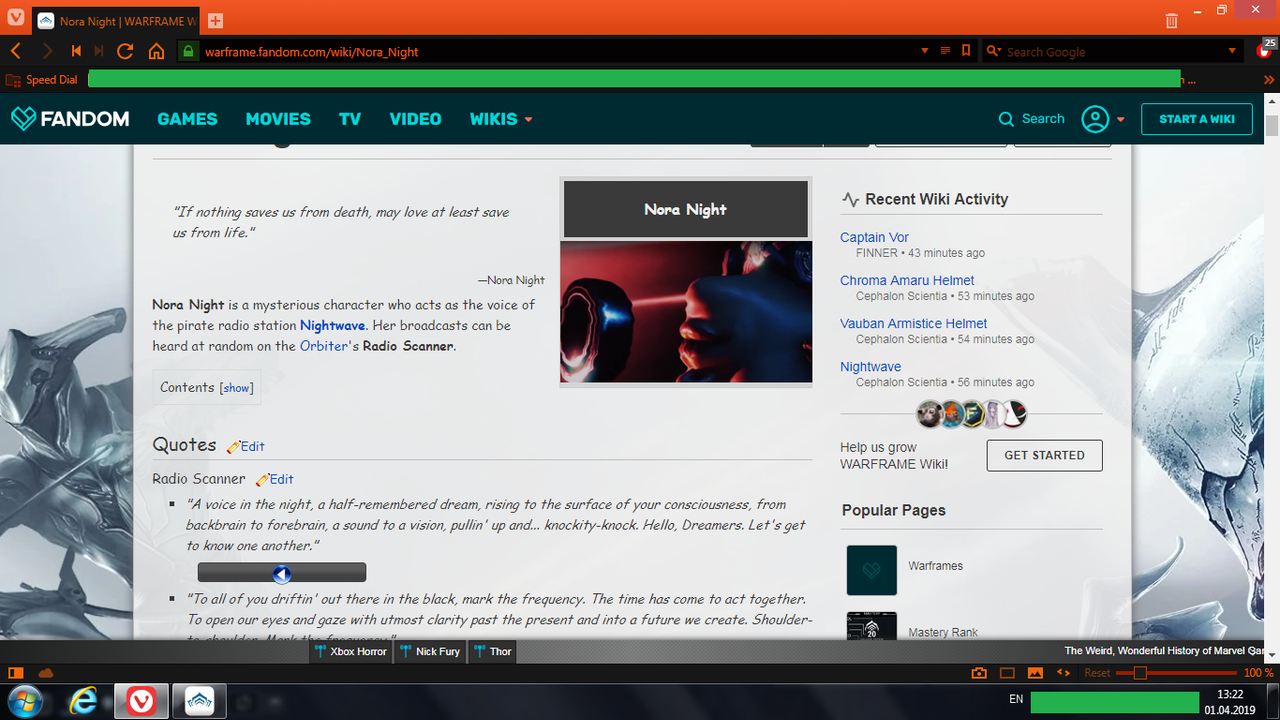Toggle tab tiling in status bar

(1008, 673)
